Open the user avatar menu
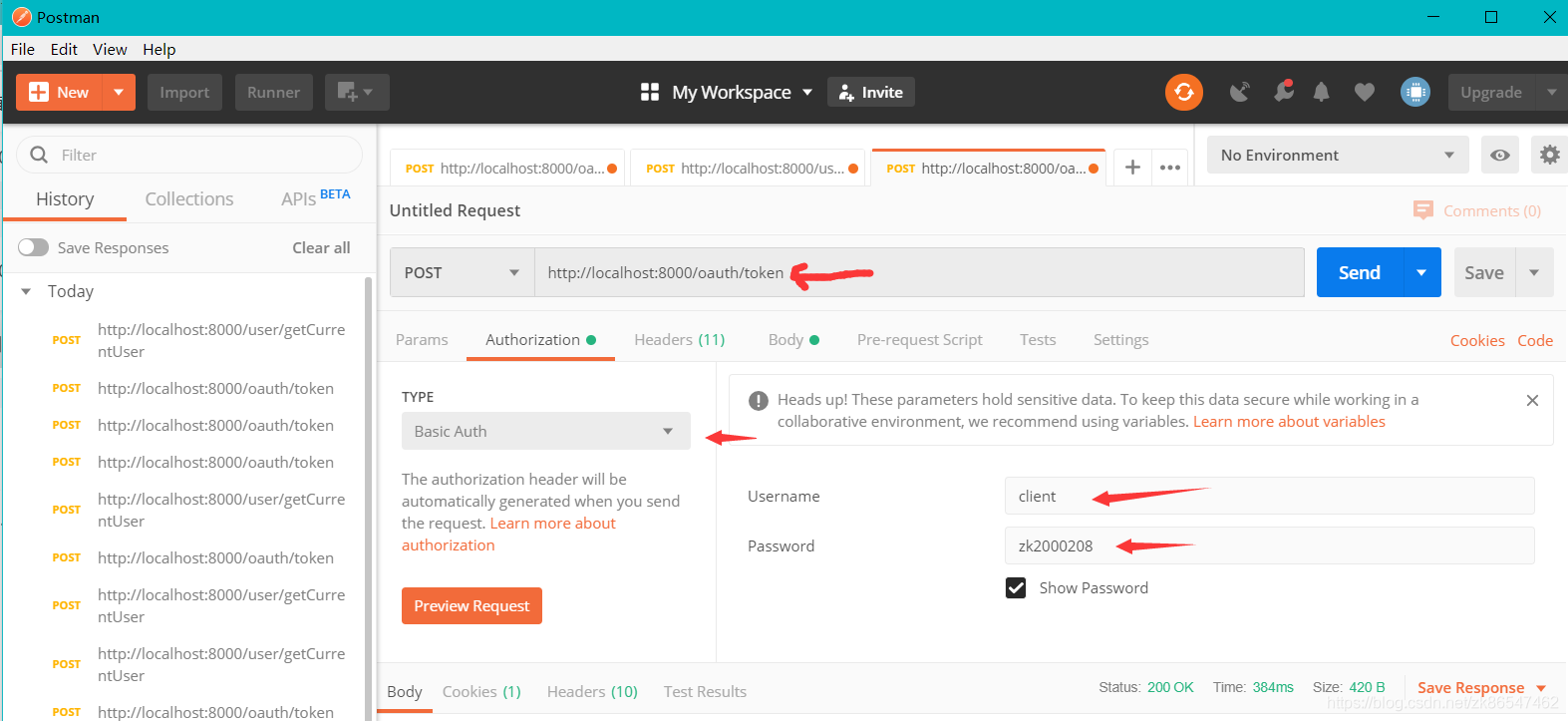Viewport: 1568px width, 721px height. click(x=1414, y=92)
